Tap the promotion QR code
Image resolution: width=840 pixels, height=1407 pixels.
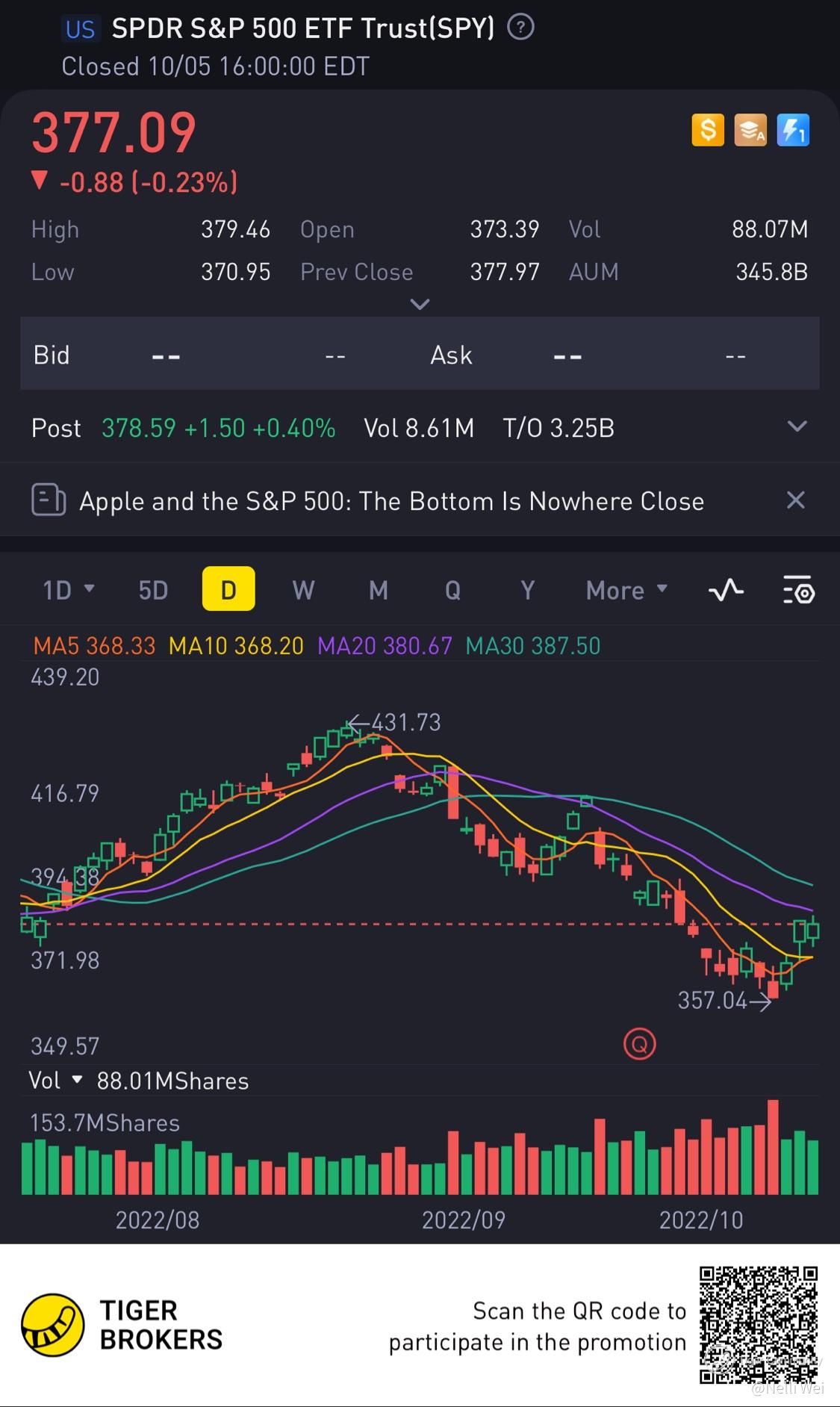[x=759, y=1324]
